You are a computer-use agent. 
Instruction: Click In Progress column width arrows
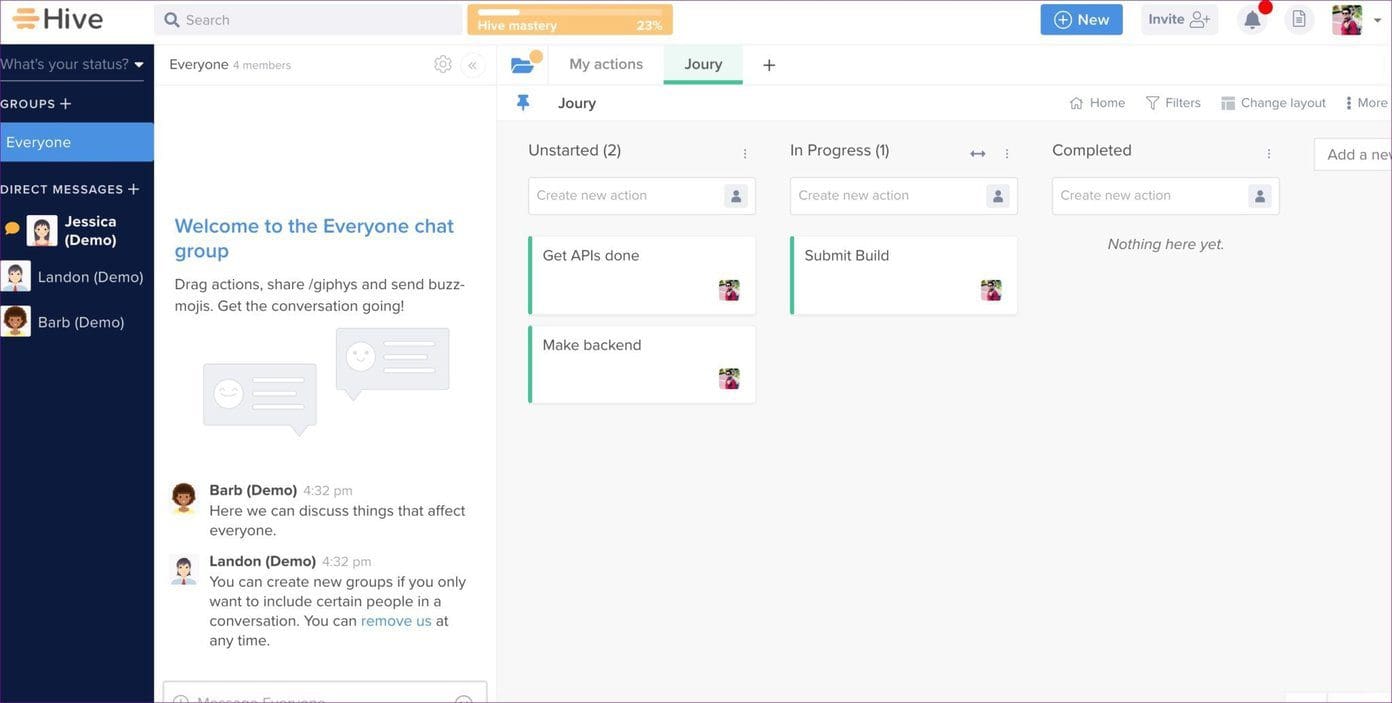coord(978,153)
